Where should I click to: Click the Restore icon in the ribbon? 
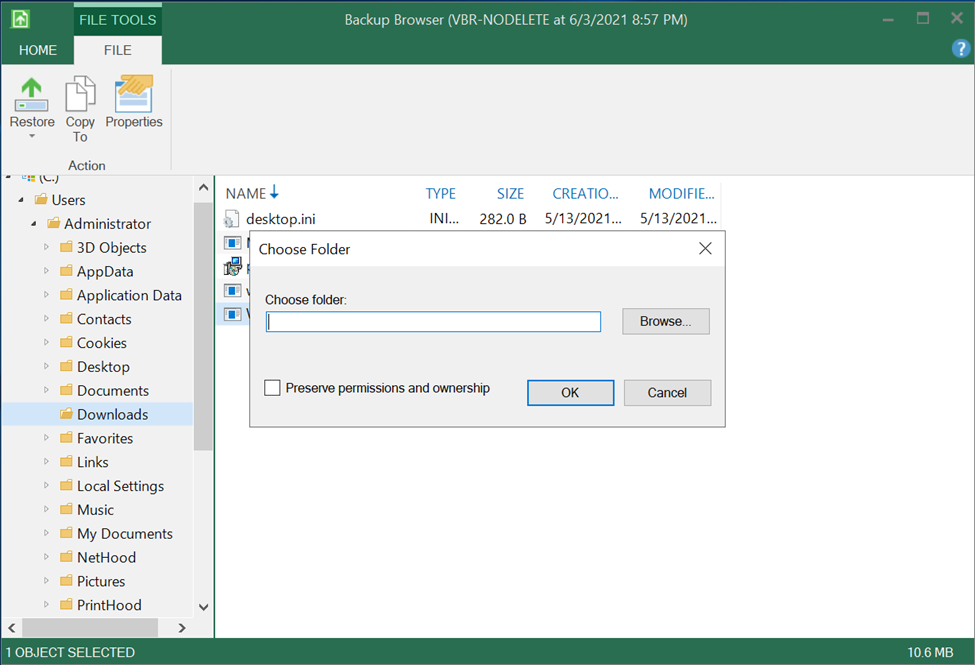(32, 94)
